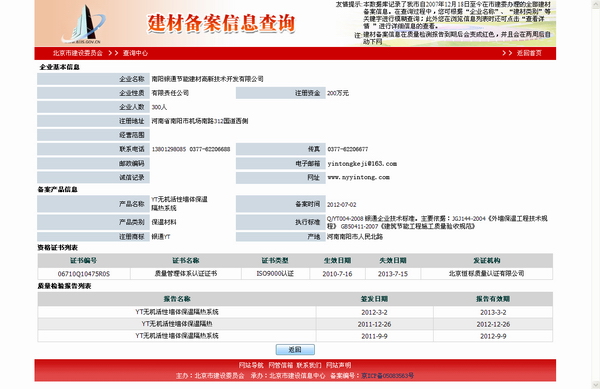Click the 有限责任公司 value

pos(170,93)
